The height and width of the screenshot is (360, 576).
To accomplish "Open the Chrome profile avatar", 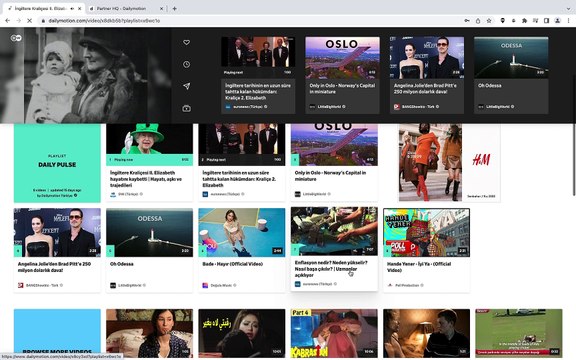I will tap(557, 21).
